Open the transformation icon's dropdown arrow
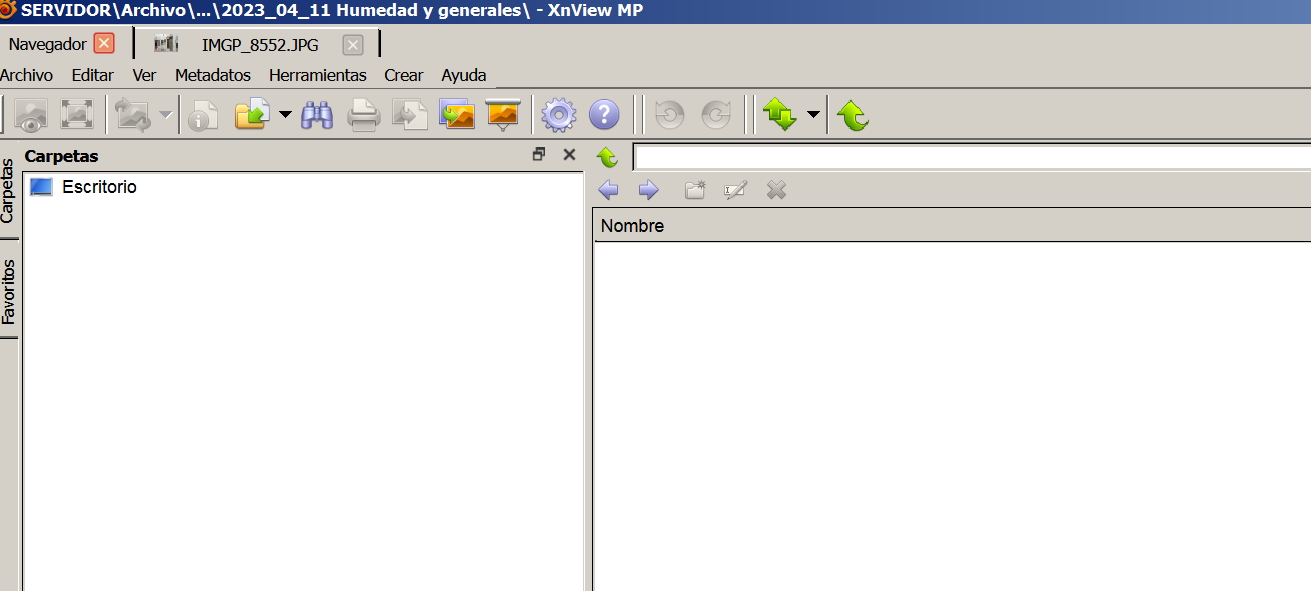The height and width of the screenshot is (591, 1311). tap(165, 115)
